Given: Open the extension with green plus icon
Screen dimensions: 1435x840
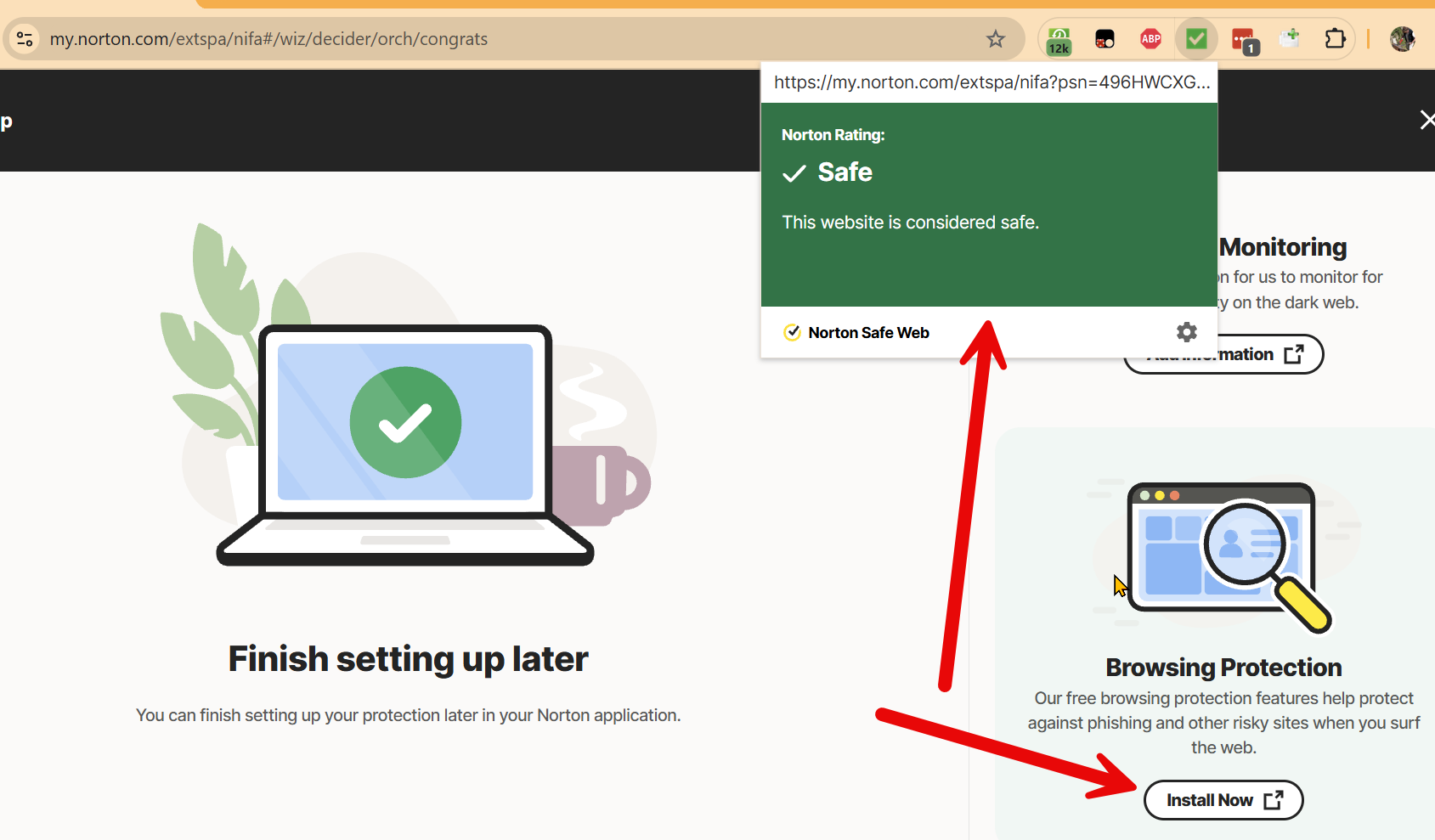Looking at the screenshot, I should click(x=1290, y=39).
